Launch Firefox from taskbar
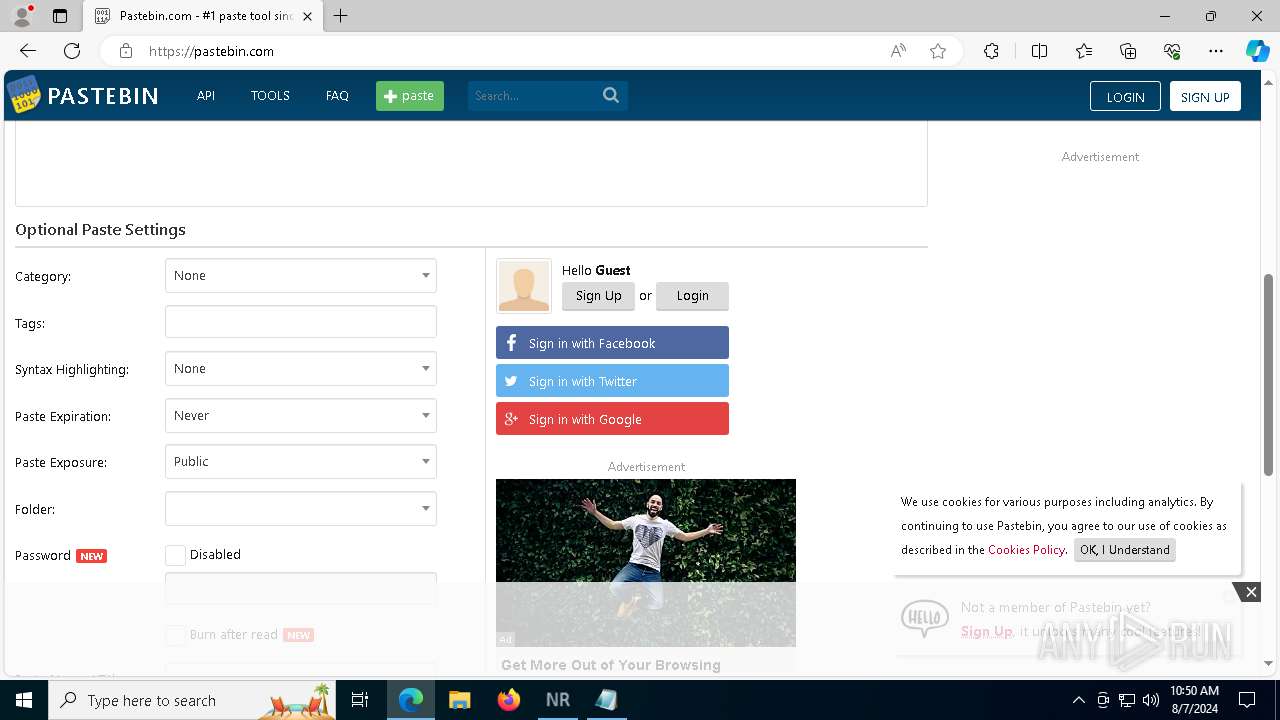Image resolution: width=1280 pixels, height=720 pixels. click(x=509, y=700)
